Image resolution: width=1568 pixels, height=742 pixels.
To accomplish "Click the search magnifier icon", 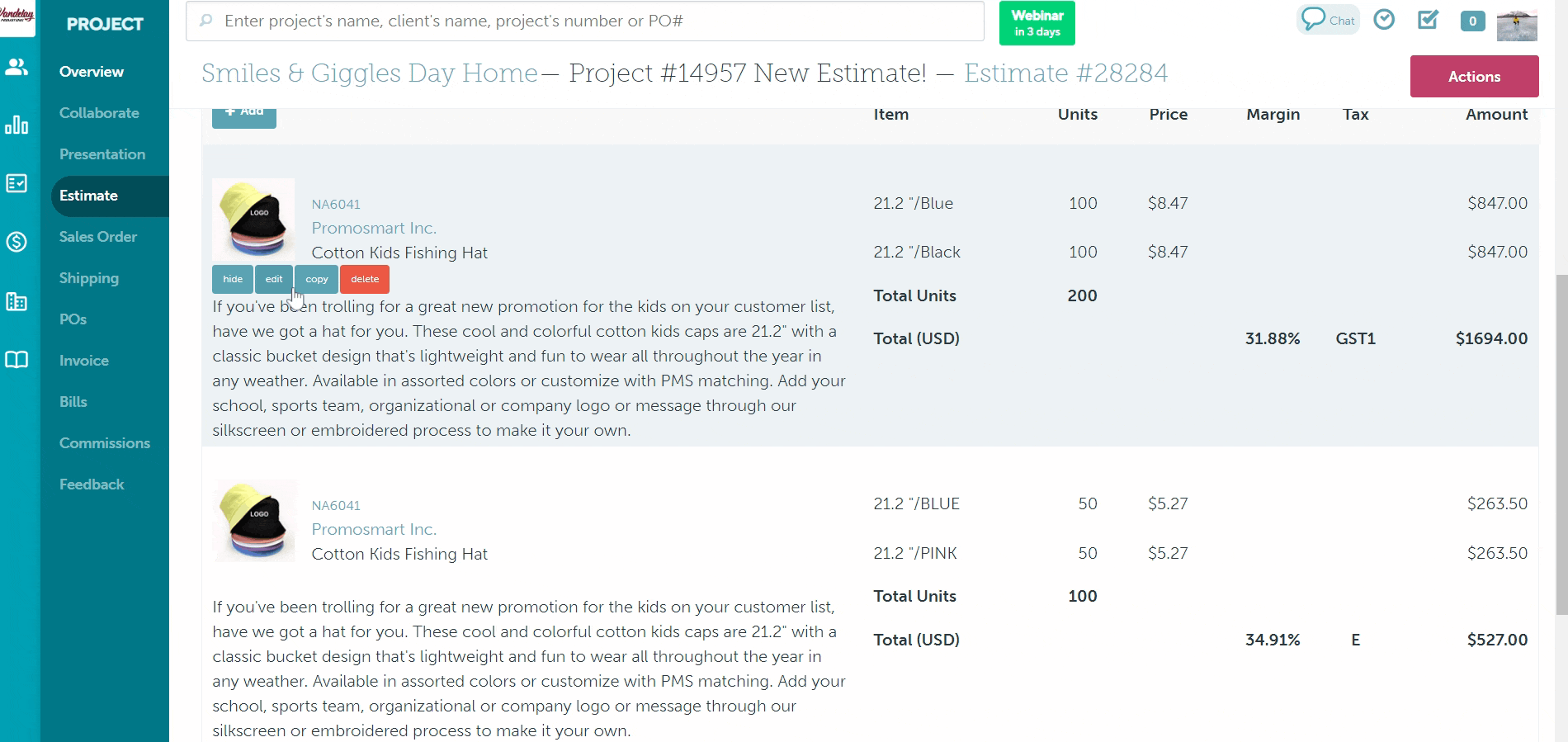I will tap(205, 21).
